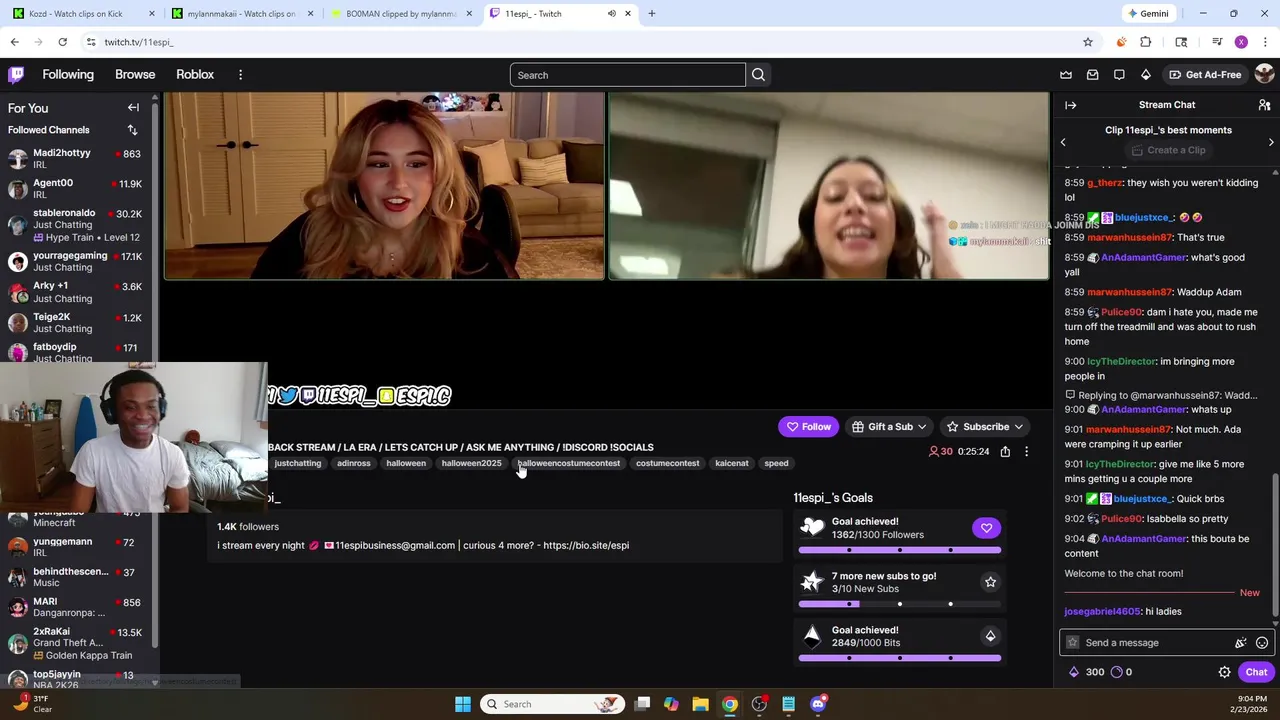Open the bio.site/espi link
The image size is (1280, 720).
click(586, 546)
